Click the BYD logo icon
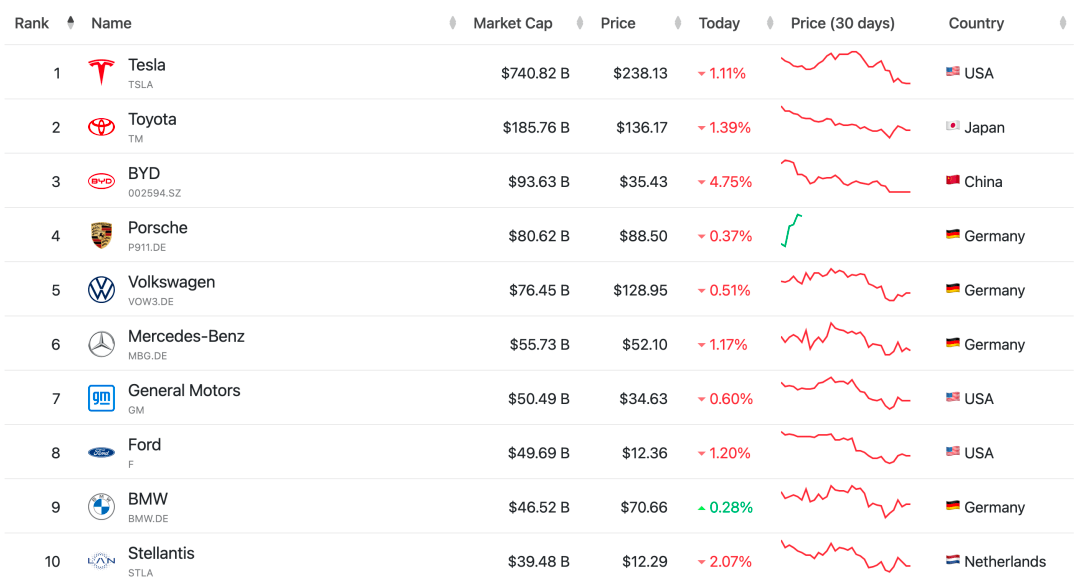Screen dimensions: 1080x586 click(101, 181)
